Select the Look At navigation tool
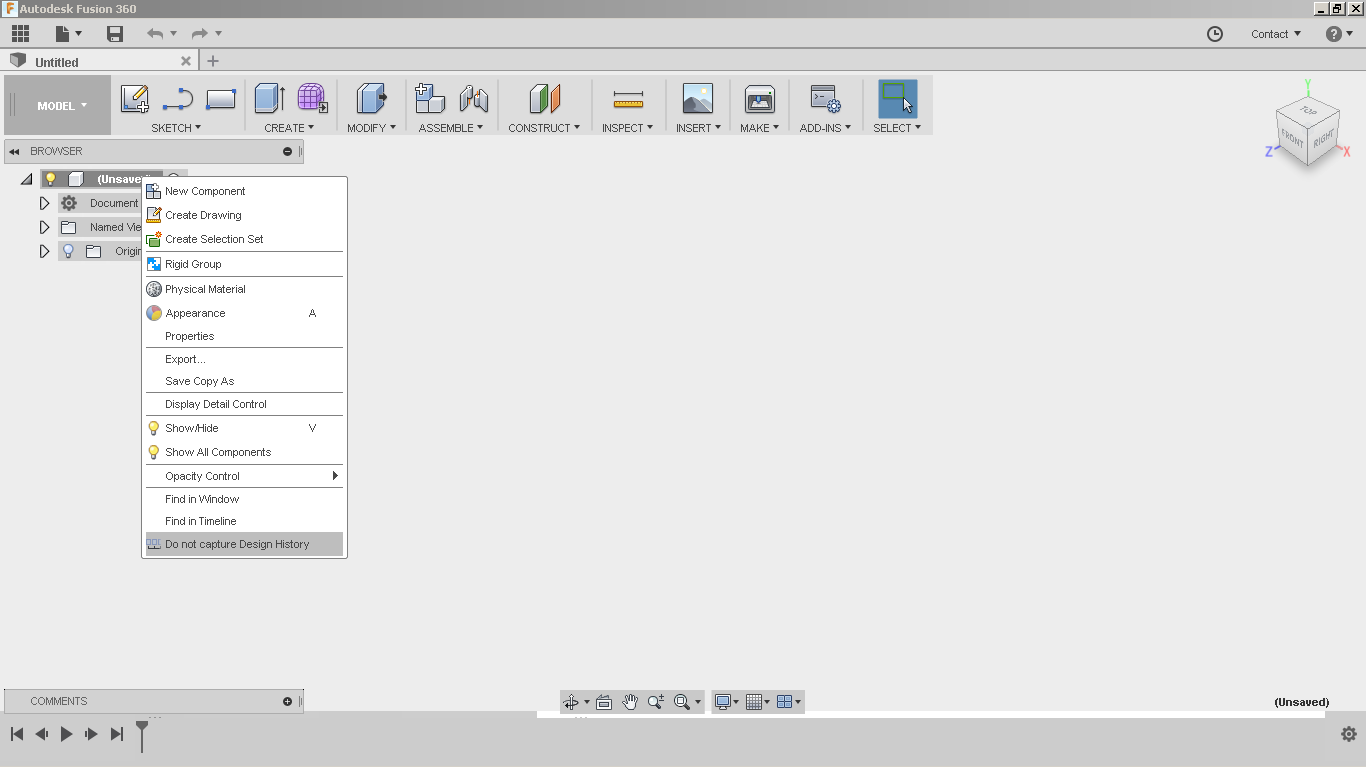Screen dimensions: 1366x768 point(604,702)
